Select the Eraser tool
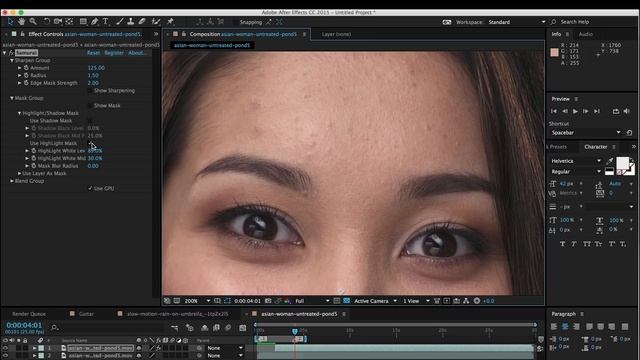This screenshot has width=640, height=360. [142, 22]
